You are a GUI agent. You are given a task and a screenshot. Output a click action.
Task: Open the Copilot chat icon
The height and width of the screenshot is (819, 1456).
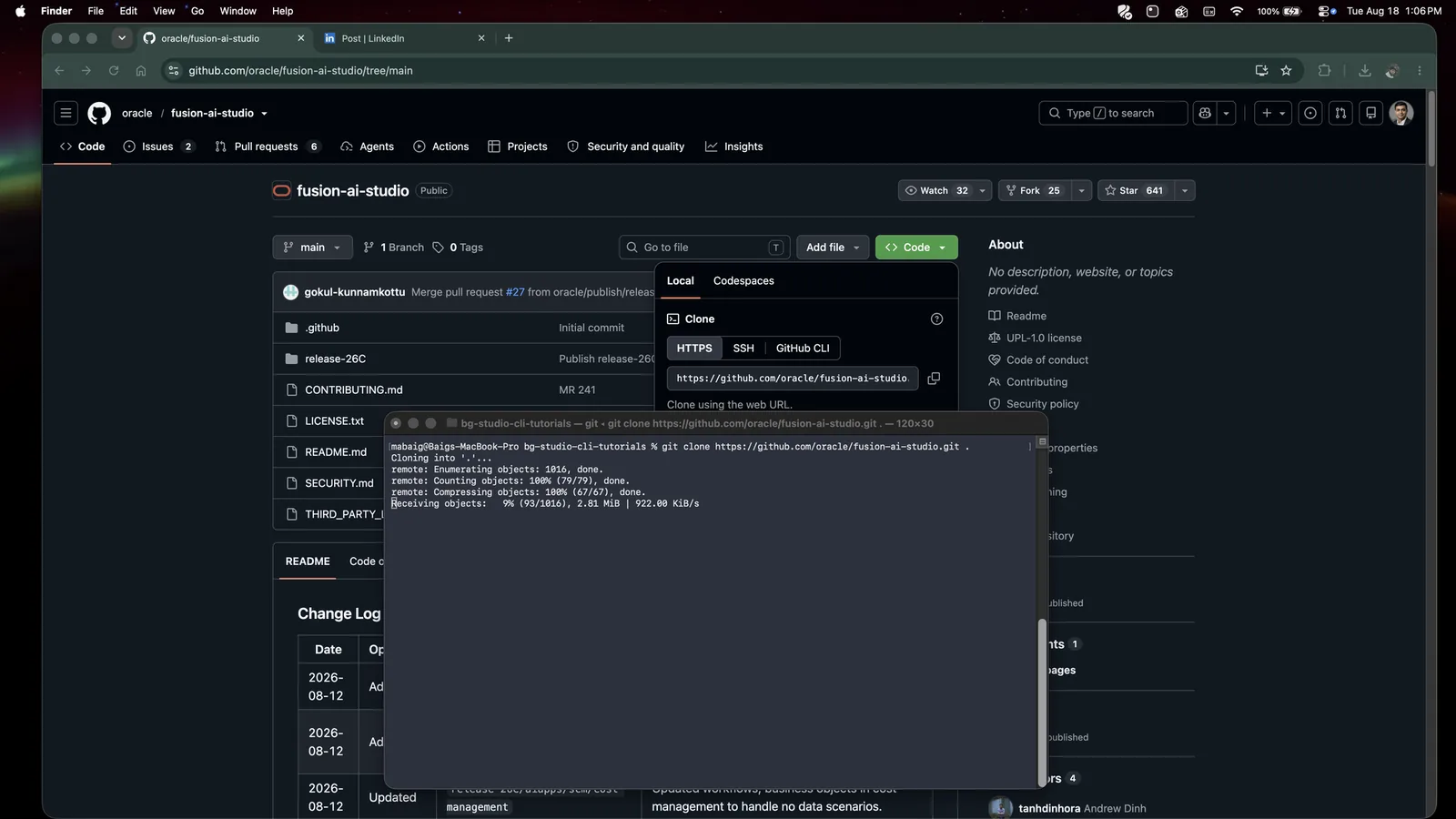(1205, 113)
